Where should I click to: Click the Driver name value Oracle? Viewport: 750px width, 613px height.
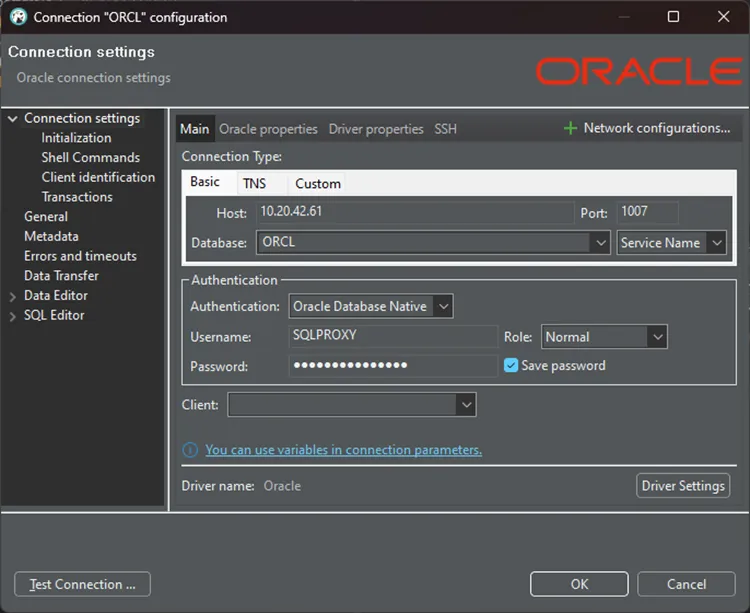(x=282, y=486)
